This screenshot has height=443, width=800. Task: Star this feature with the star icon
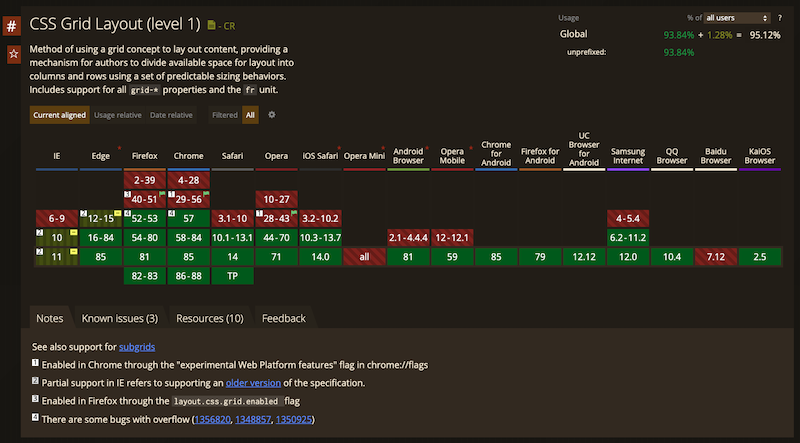(x=14, y=54)
